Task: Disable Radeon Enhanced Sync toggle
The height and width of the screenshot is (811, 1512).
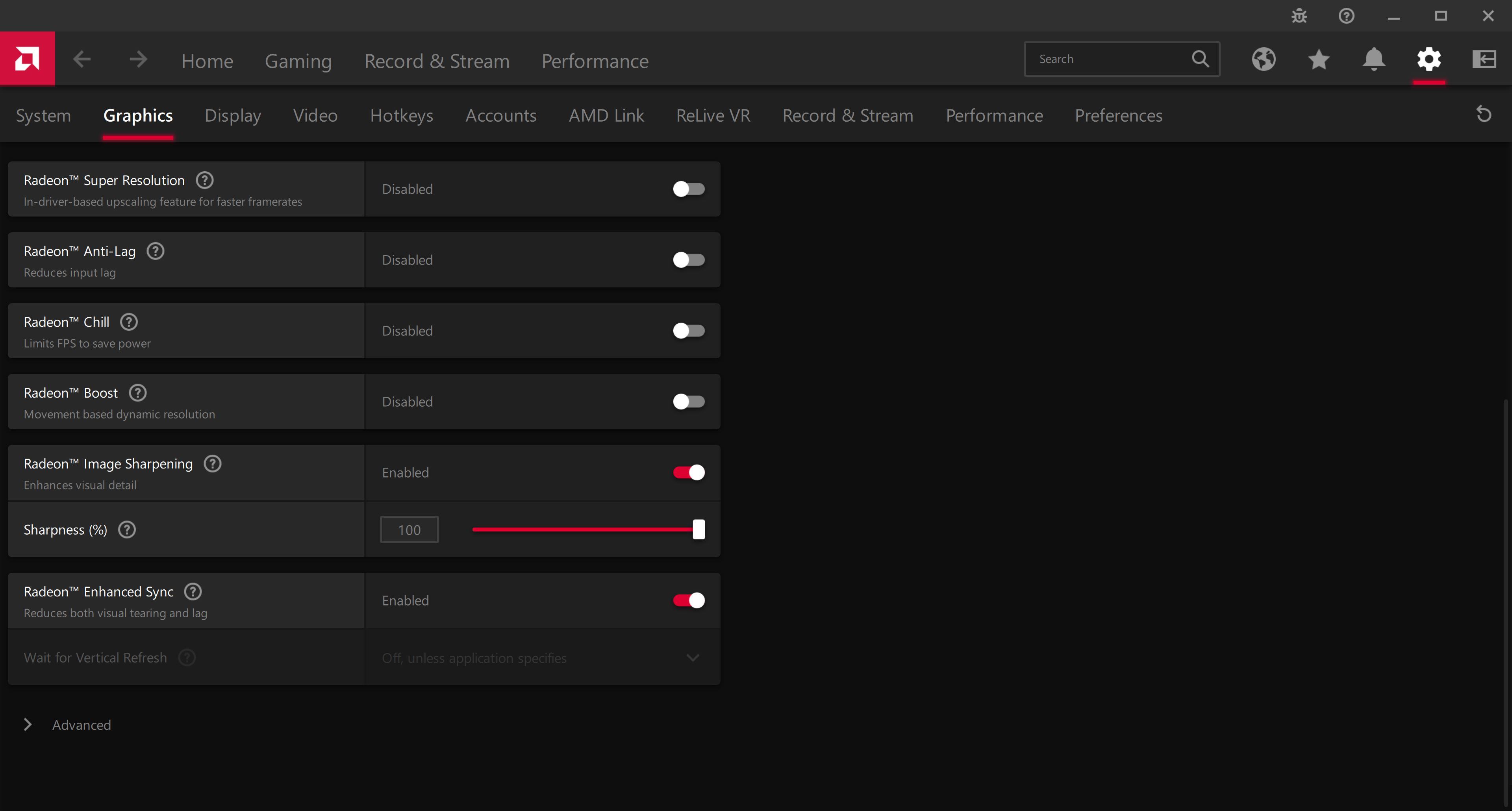Action: point(689,601)
